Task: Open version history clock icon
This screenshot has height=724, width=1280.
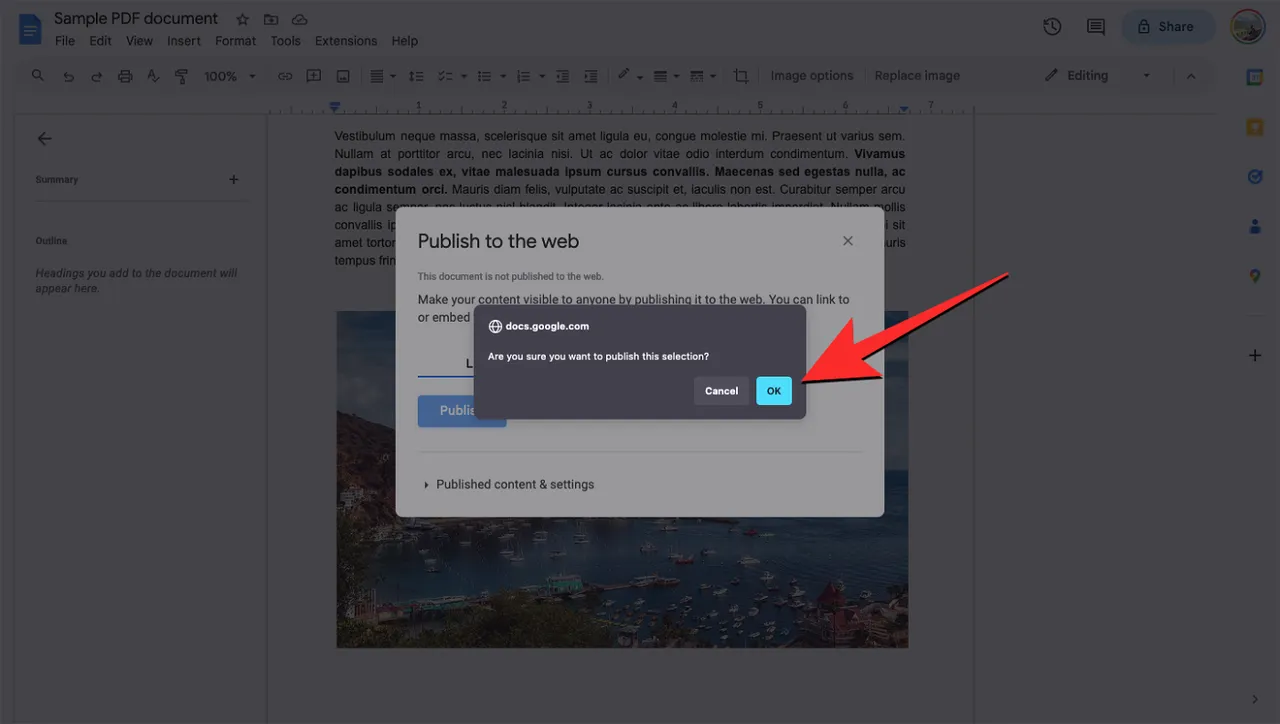Action: [x=1052, y=27]
